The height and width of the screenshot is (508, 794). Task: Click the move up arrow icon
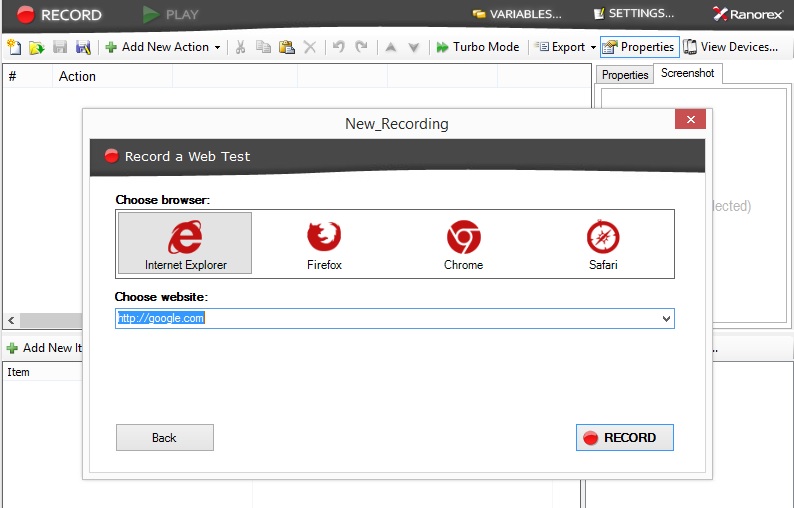(390, 48)
